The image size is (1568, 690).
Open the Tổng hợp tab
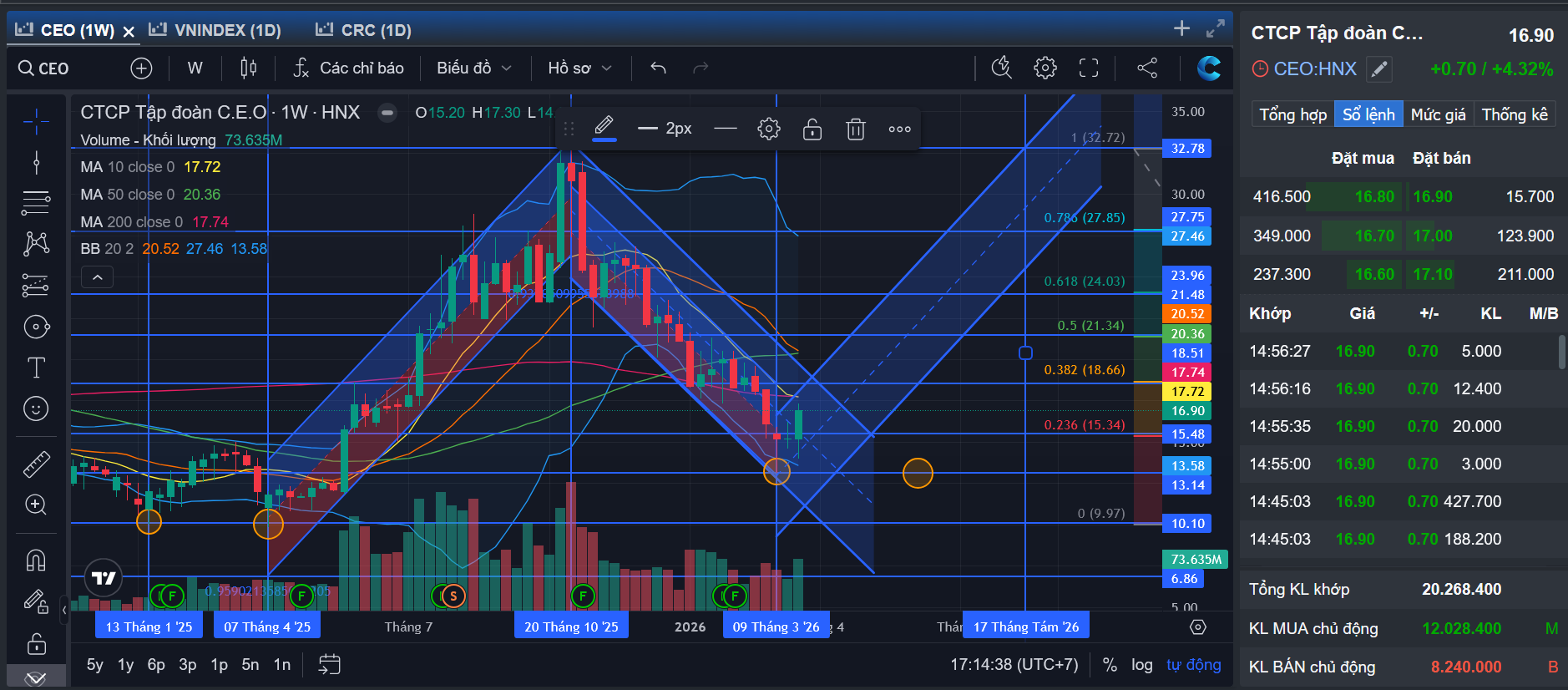tap(1292, 114)
